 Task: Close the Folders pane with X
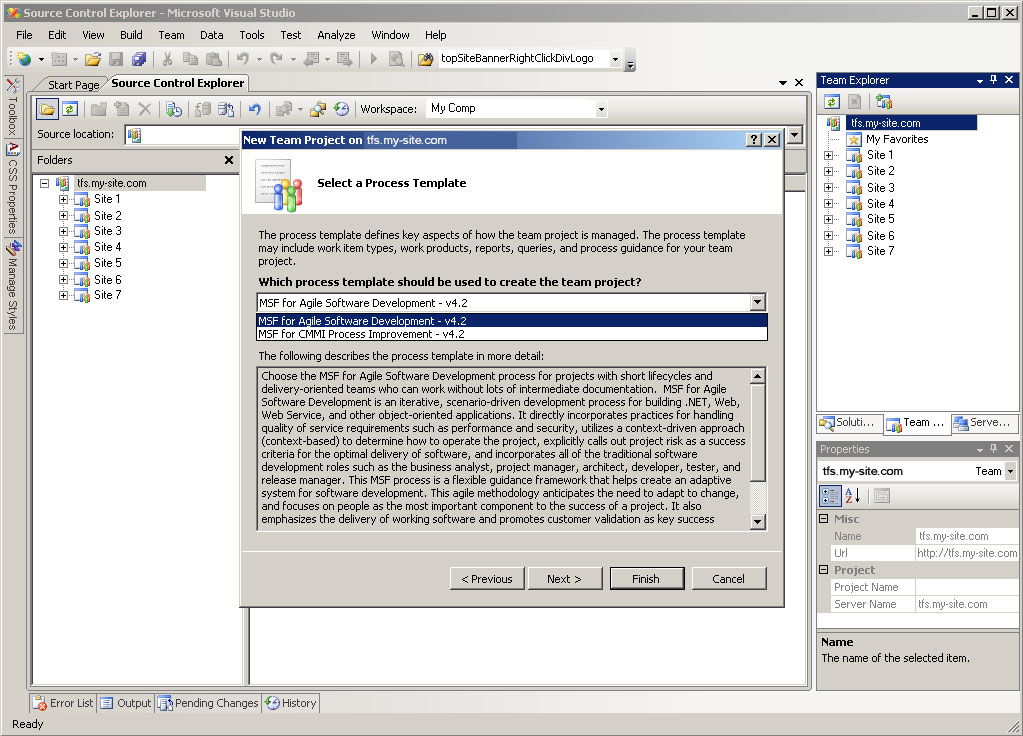(x=229, y=160)
